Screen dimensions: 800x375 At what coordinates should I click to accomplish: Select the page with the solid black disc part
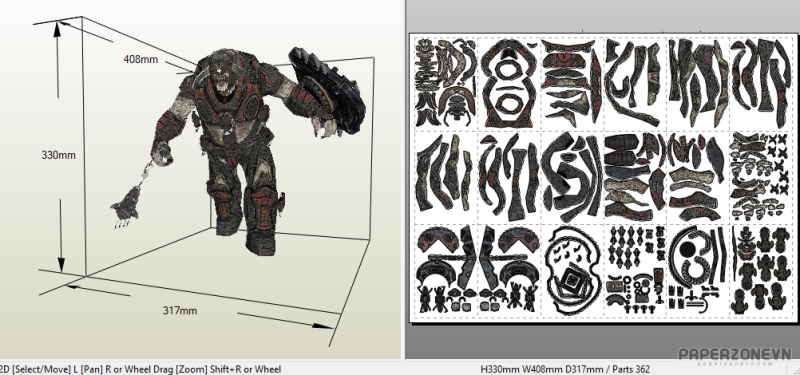click(x=698, y=269)
